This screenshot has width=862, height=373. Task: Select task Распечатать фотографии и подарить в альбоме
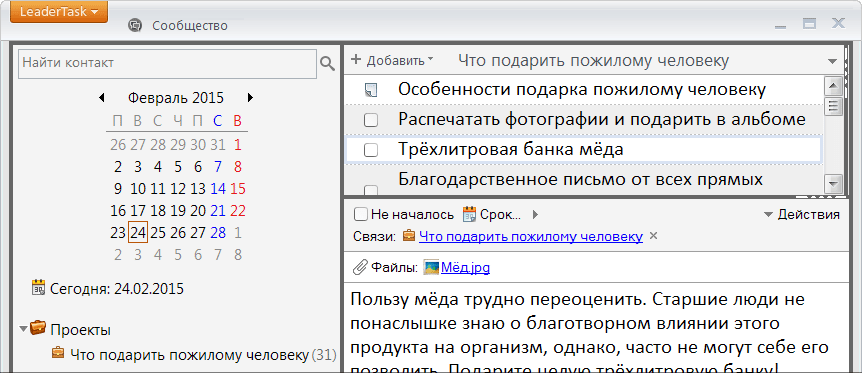point(601,119)
